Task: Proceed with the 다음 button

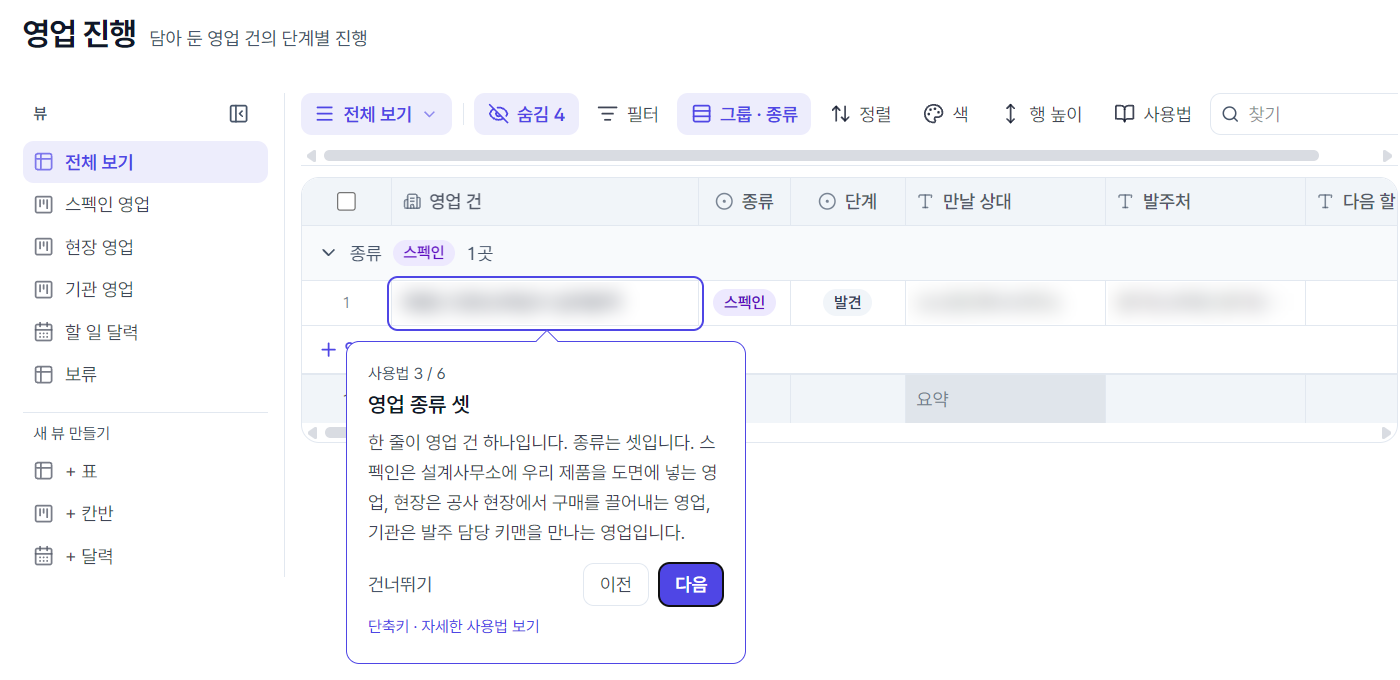Action: (691, 585)
